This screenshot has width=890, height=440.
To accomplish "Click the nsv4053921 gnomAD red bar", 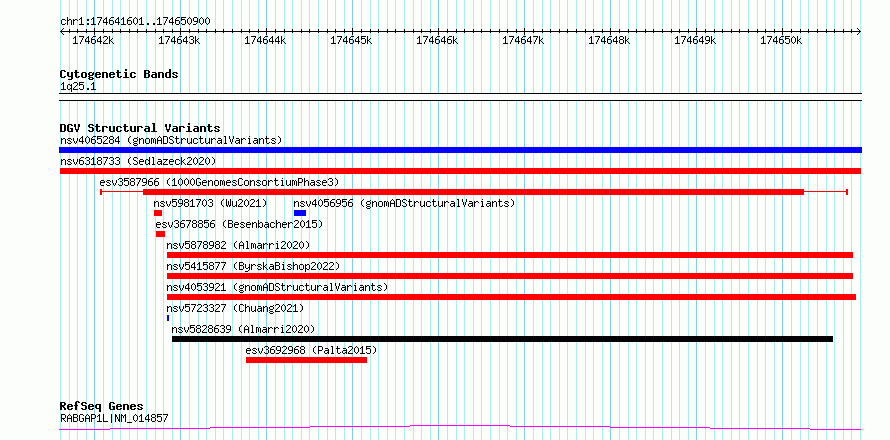I will pyautogui.click(x=511, y=297).
